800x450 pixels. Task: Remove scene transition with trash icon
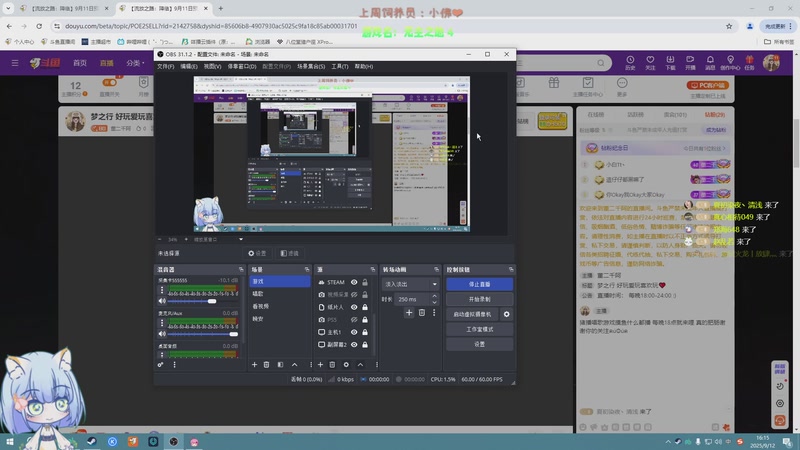click(x=421, y=312)
